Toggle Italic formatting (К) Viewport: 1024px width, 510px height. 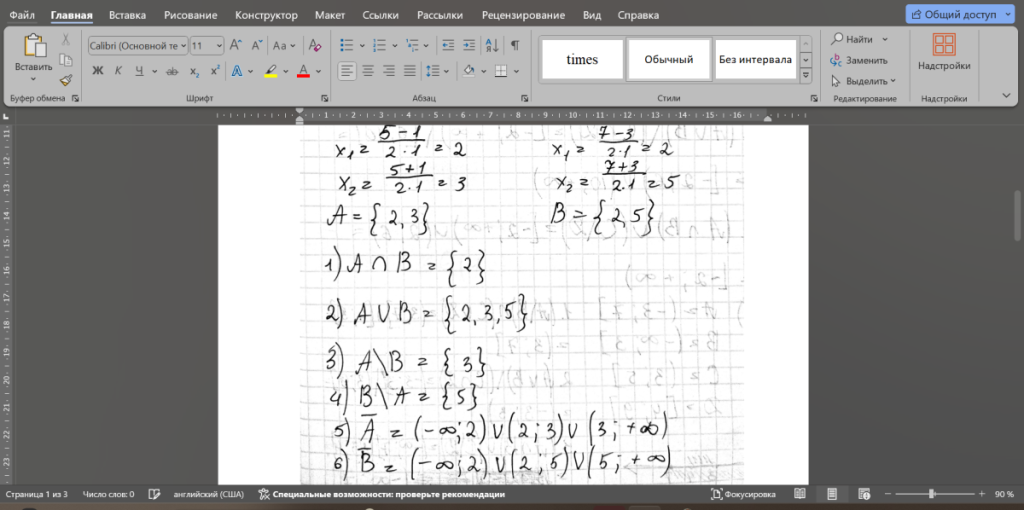pyautogui.click(x=118, y=71)
